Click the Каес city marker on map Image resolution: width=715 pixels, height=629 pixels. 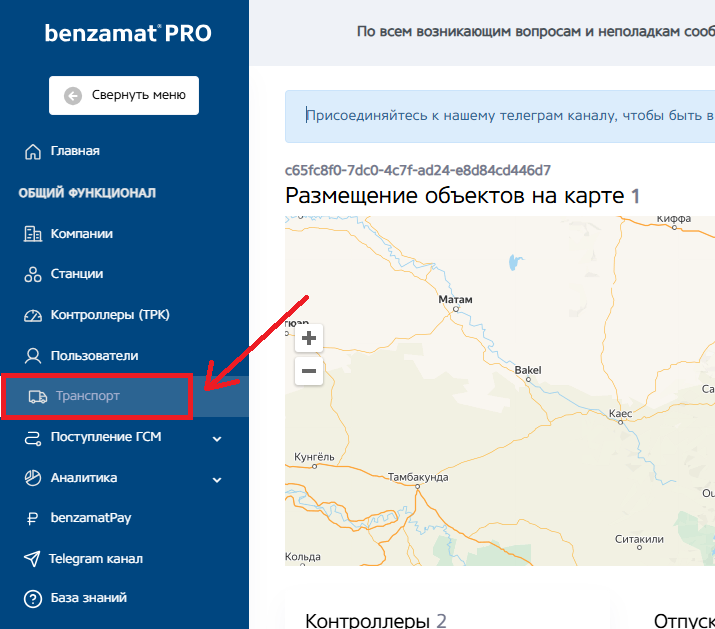pos(620,422)
